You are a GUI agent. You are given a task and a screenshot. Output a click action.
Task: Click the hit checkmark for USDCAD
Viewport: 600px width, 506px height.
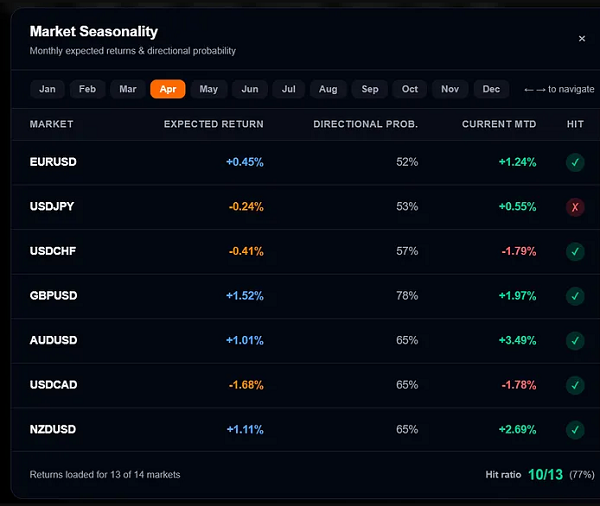click(575, 385)
